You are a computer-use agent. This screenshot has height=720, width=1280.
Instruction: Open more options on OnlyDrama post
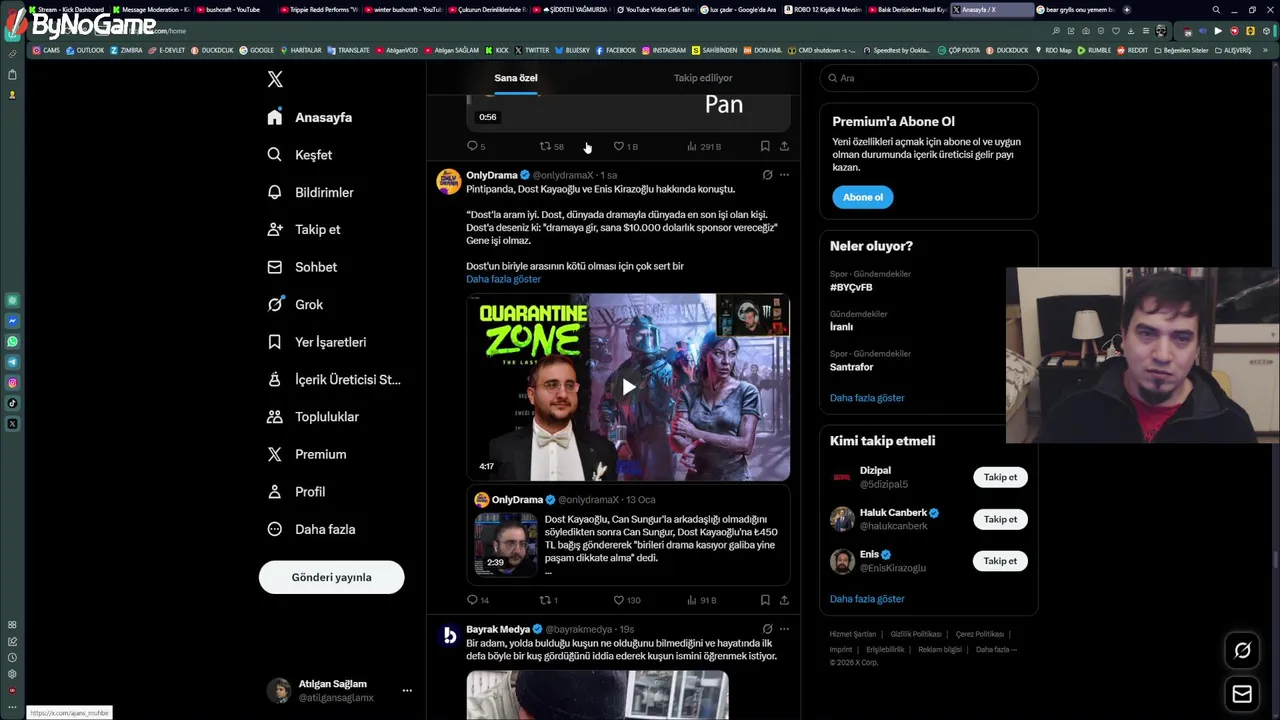784,175
